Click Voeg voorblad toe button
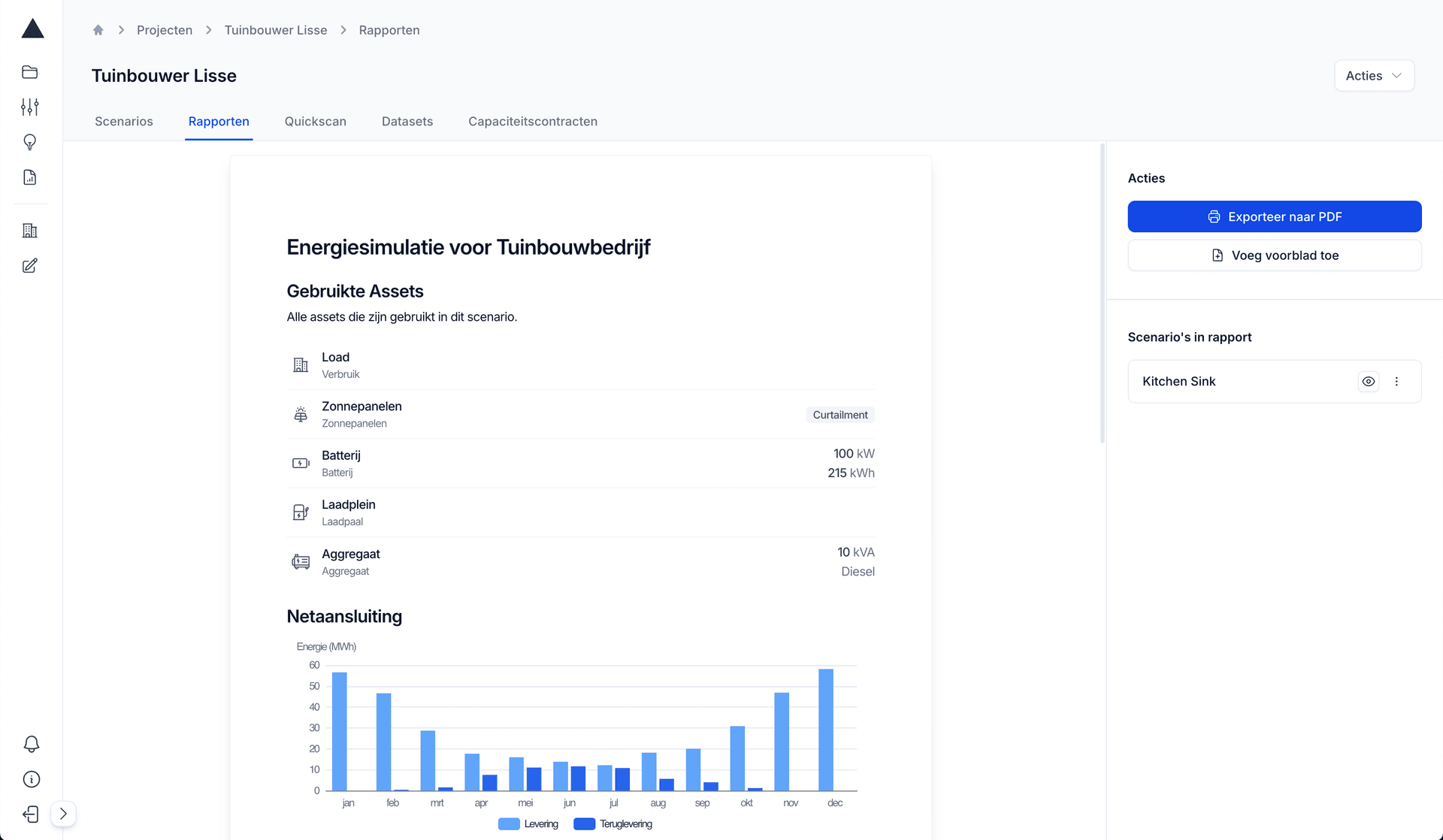 pos(1274,255)
